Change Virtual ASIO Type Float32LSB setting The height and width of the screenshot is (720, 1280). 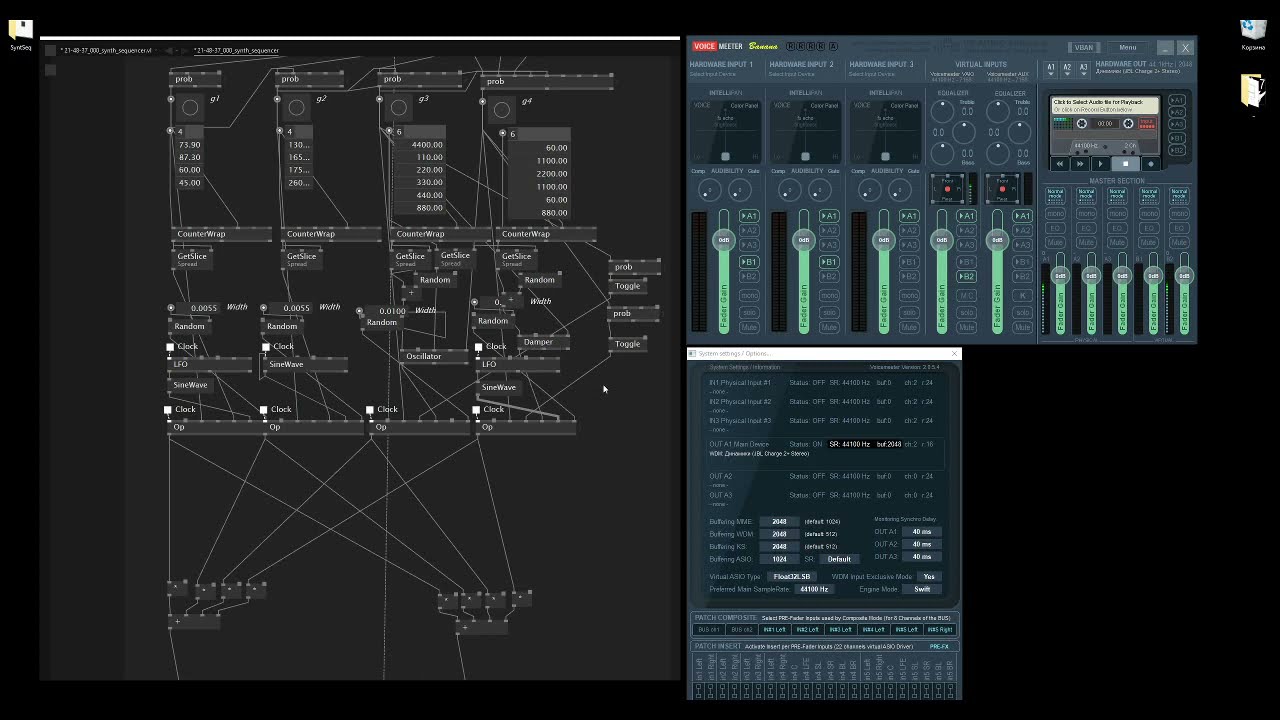coord(792,577)
